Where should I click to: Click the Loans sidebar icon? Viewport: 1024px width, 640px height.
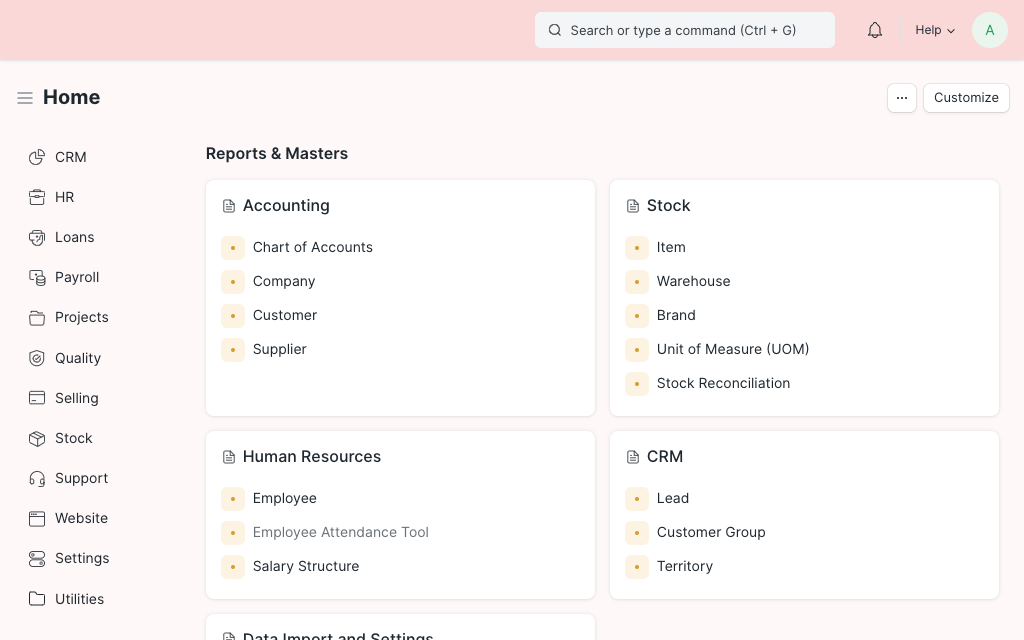click(37, 238)
